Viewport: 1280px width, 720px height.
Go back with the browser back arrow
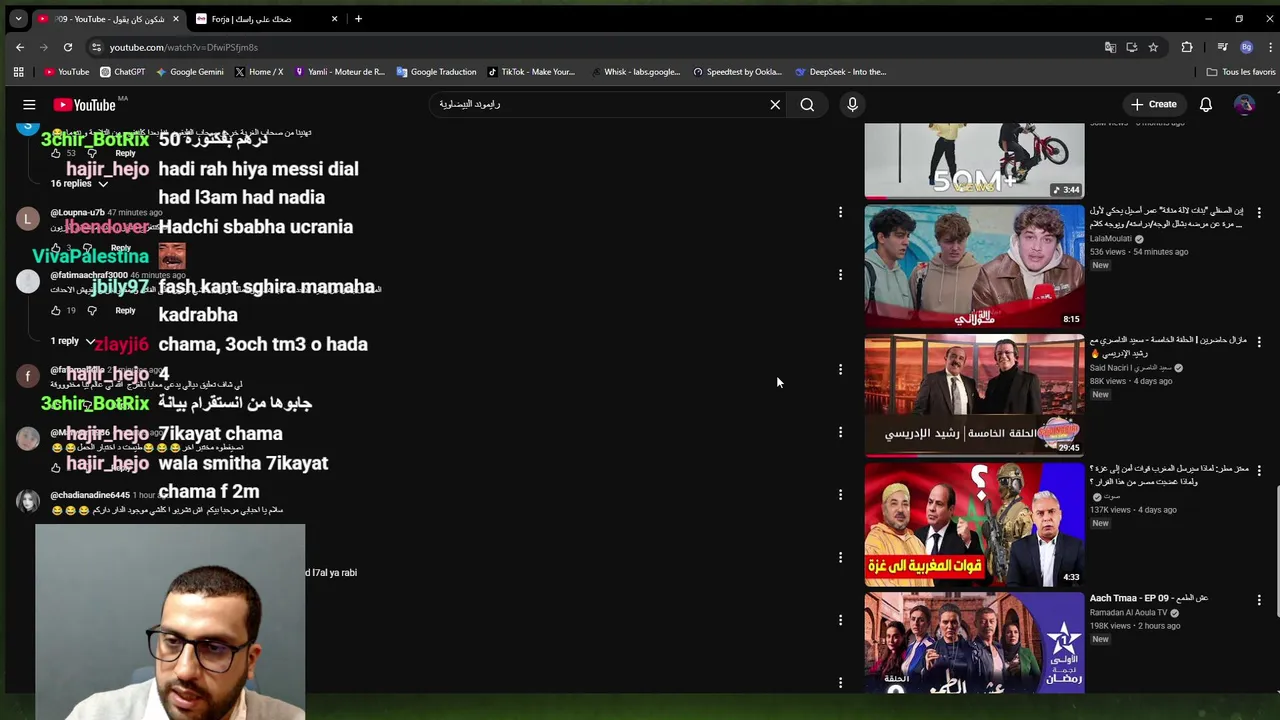pos(20,47)
